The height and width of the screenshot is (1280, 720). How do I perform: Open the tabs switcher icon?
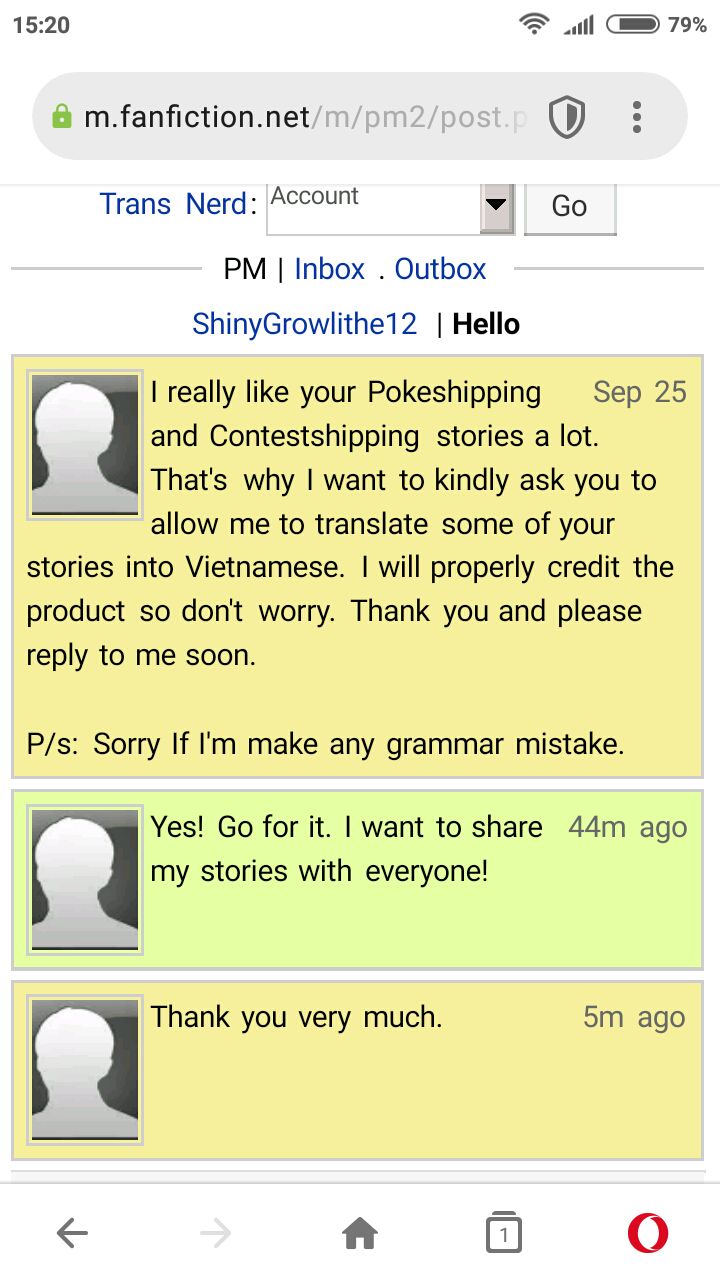coord(503,1234)
